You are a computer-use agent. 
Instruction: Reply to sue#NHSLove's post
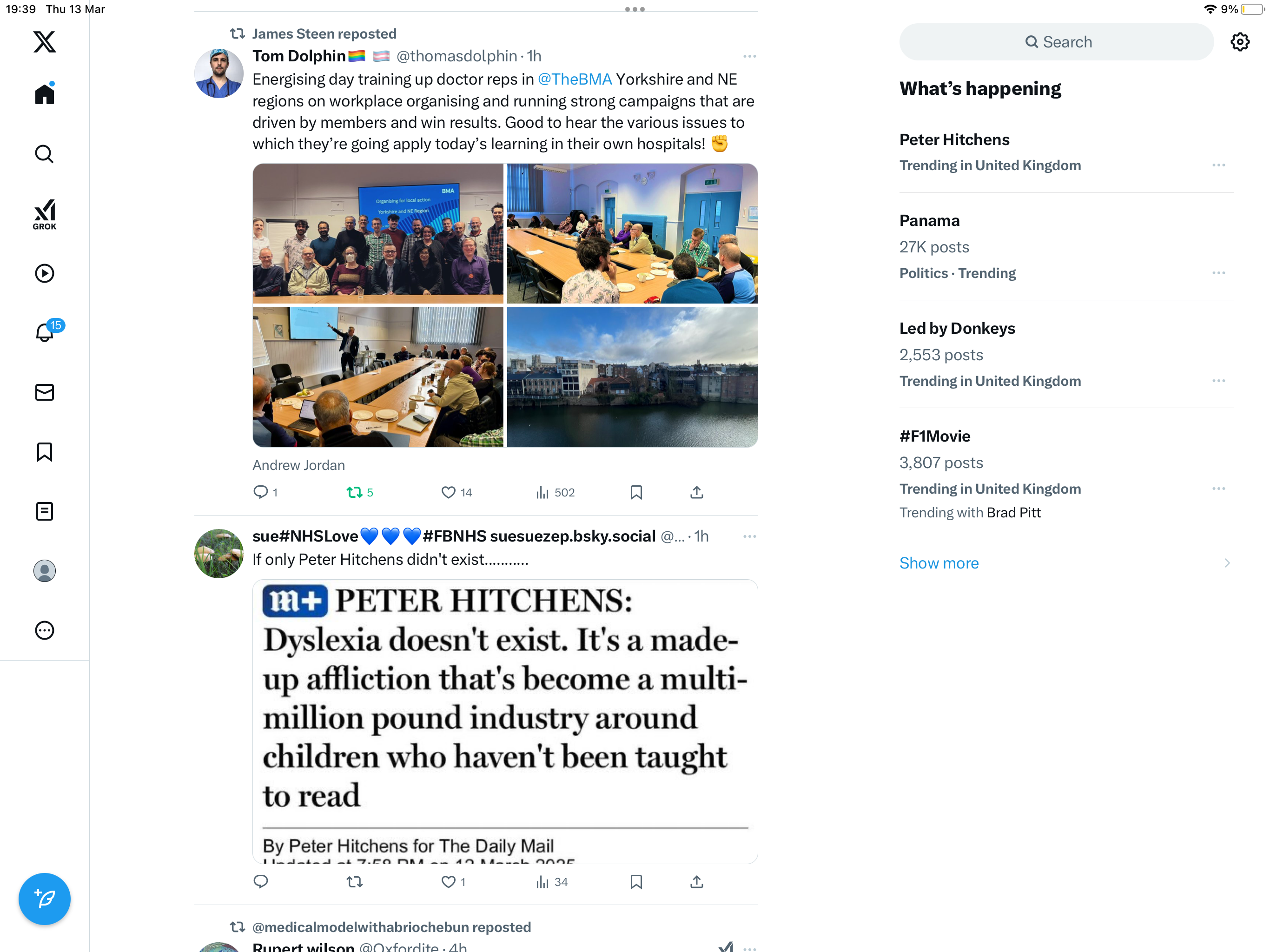pos(261,881)
